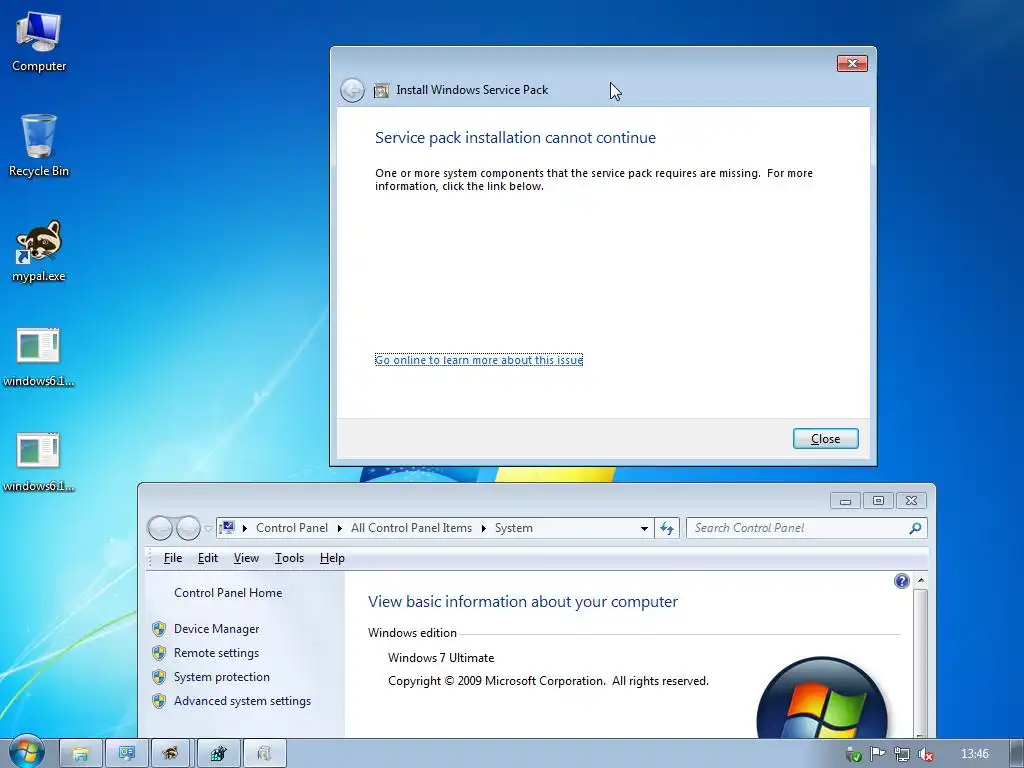Open Device Manager link
1024x768 pixels.
tap(216, 629)
